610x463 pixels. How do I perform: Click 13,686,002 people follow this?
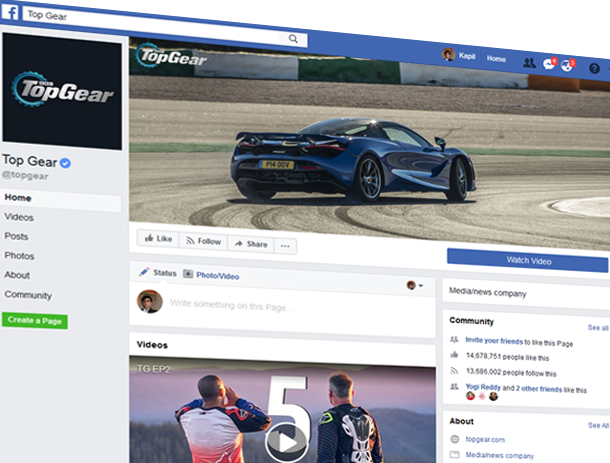click(511, 372)
